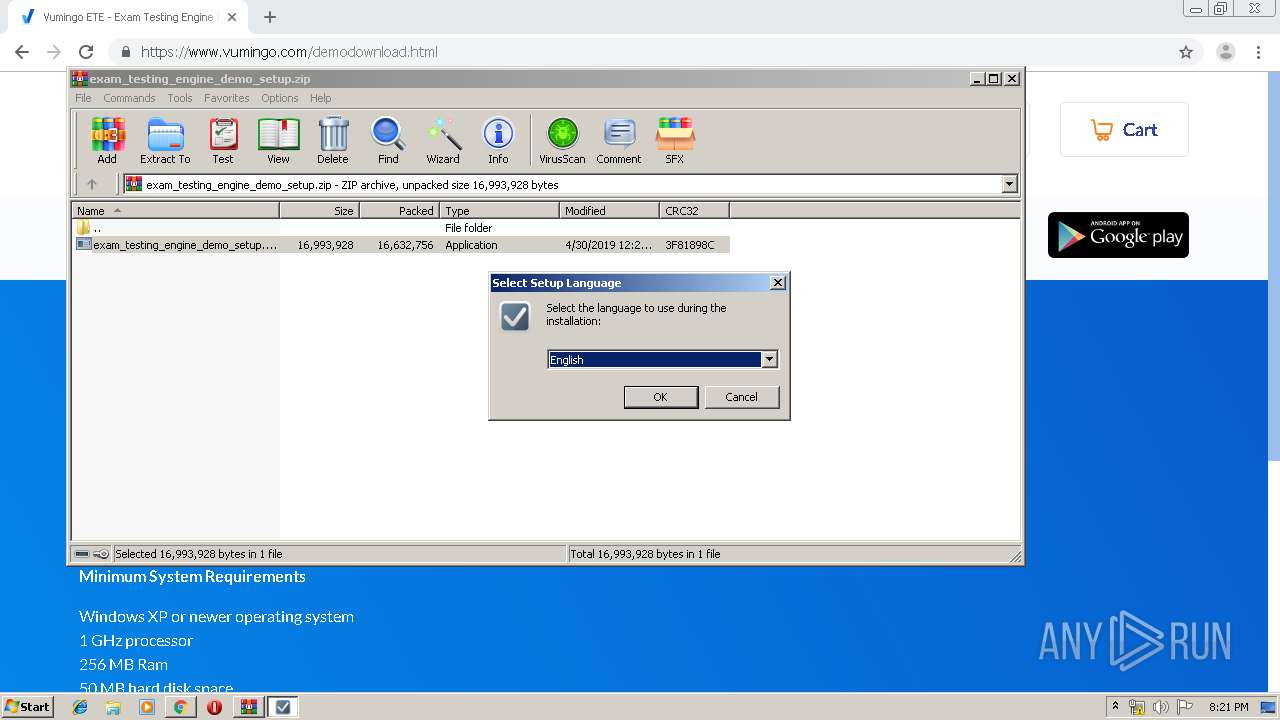1280x720 pixels.
Task: Open the file explorer taskbar icon
Action: pos(113,706)
